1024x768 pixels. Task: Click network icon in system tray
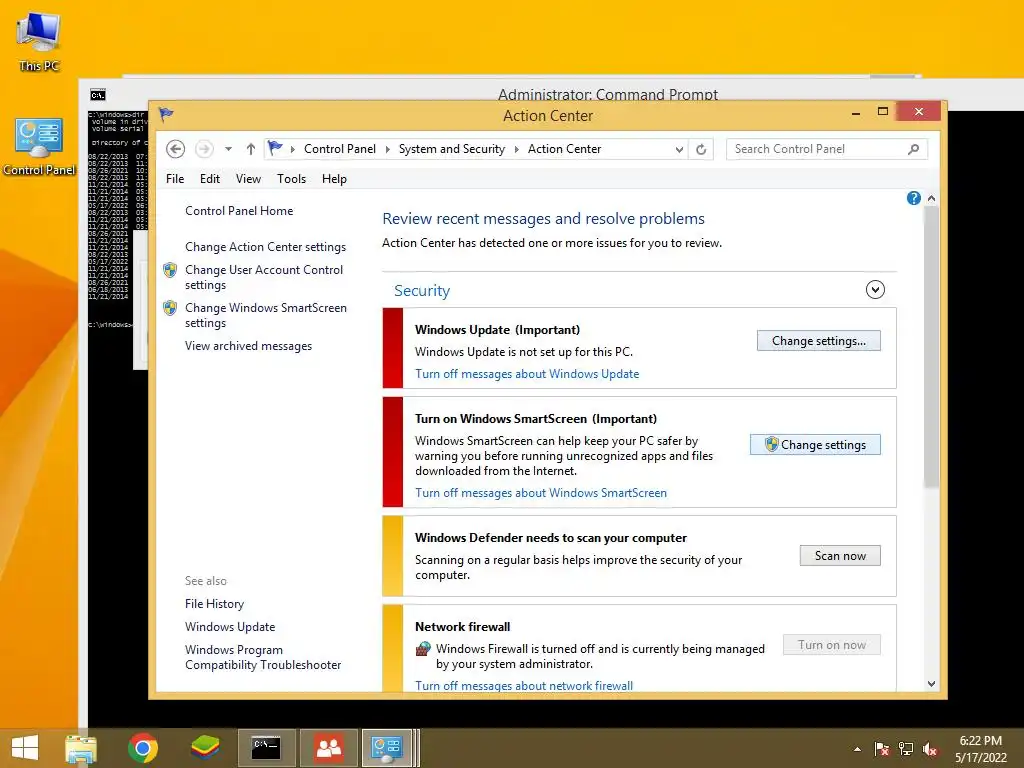pos(906,749)
